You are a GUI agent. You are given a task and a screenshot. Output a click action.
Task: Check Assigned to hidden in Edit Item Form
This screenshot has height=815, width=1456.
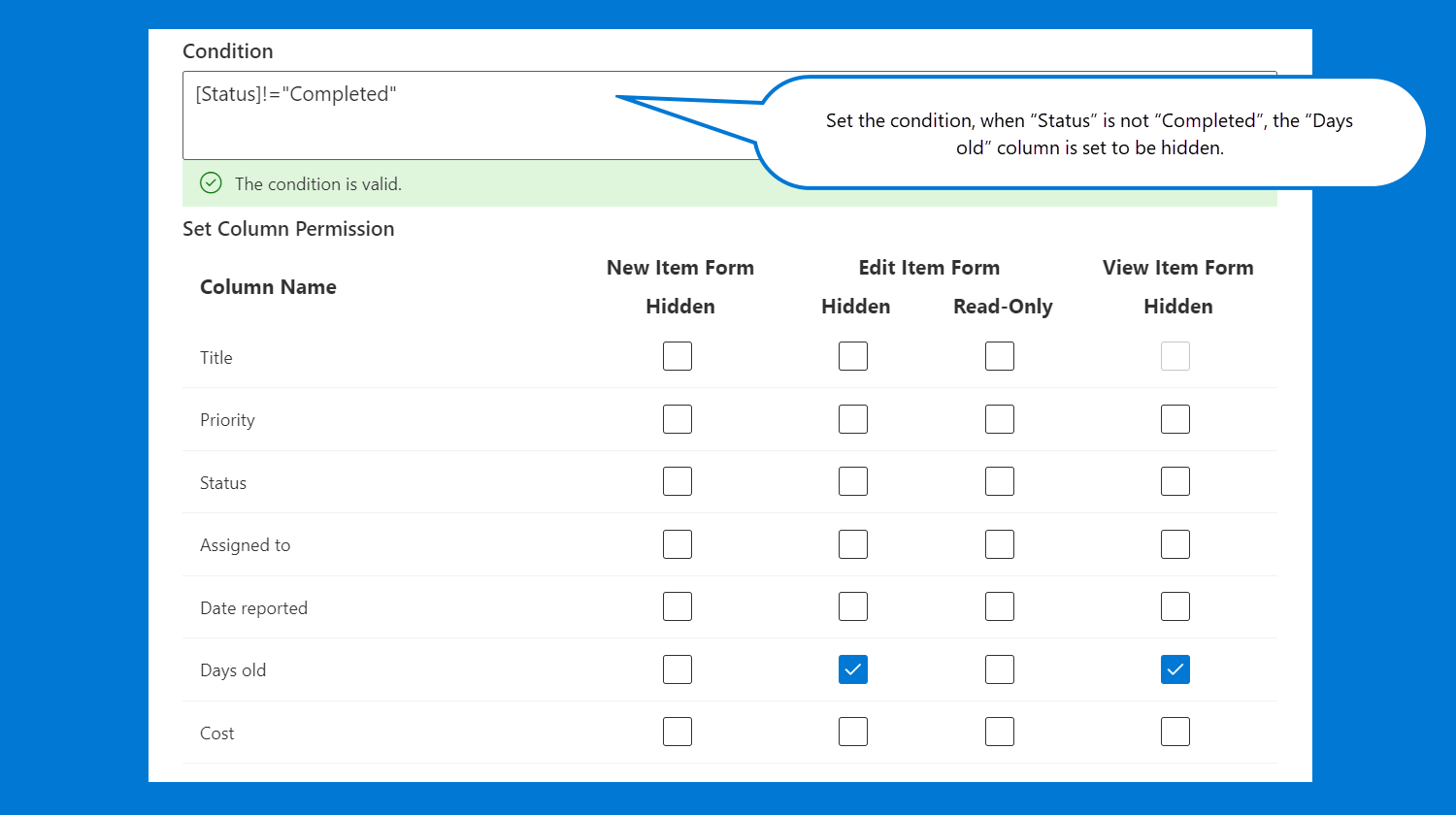pos(853,544)
